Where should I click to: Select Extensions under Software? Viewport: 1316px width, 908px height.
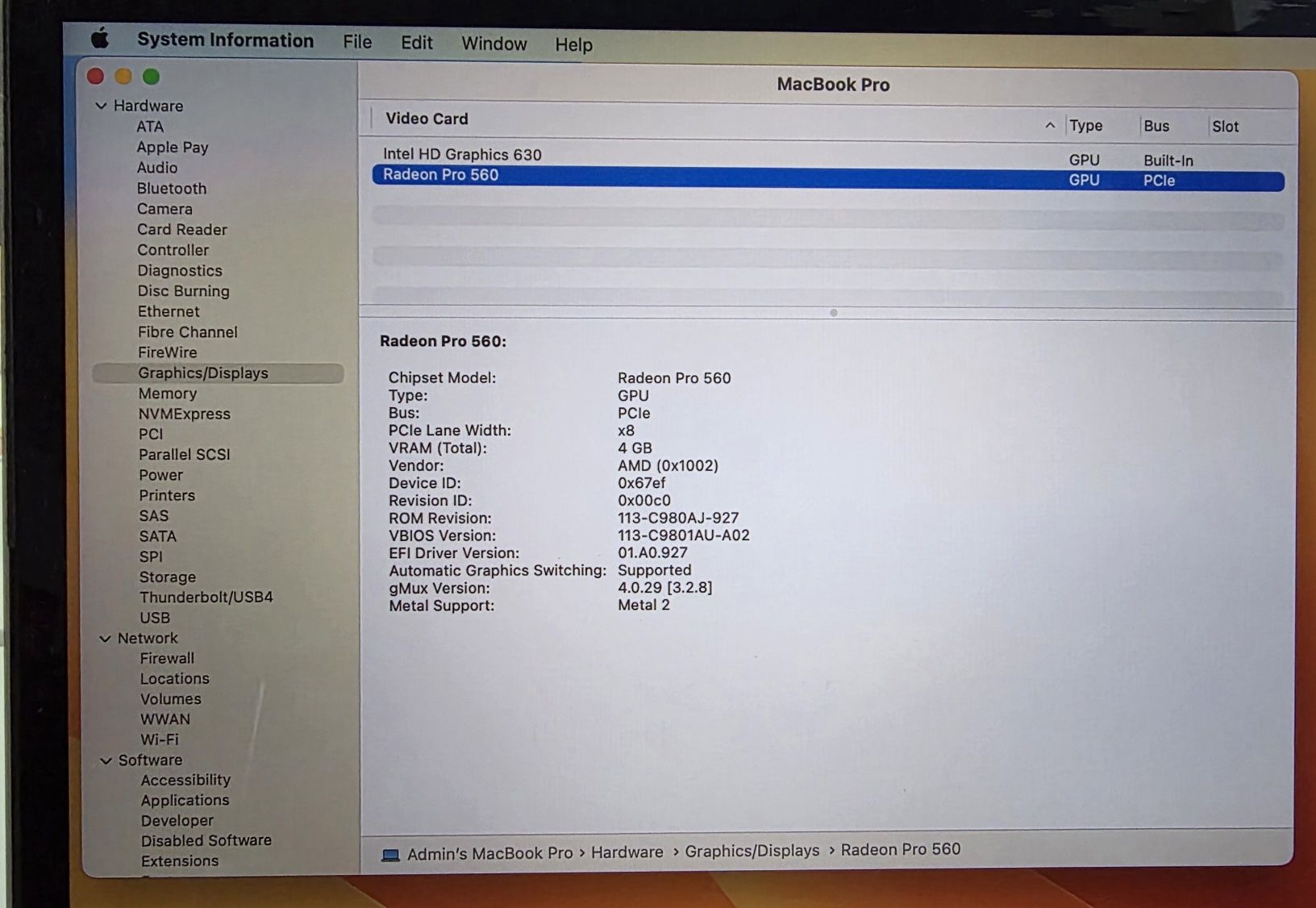pyautogui.click(x=180, y=861)
